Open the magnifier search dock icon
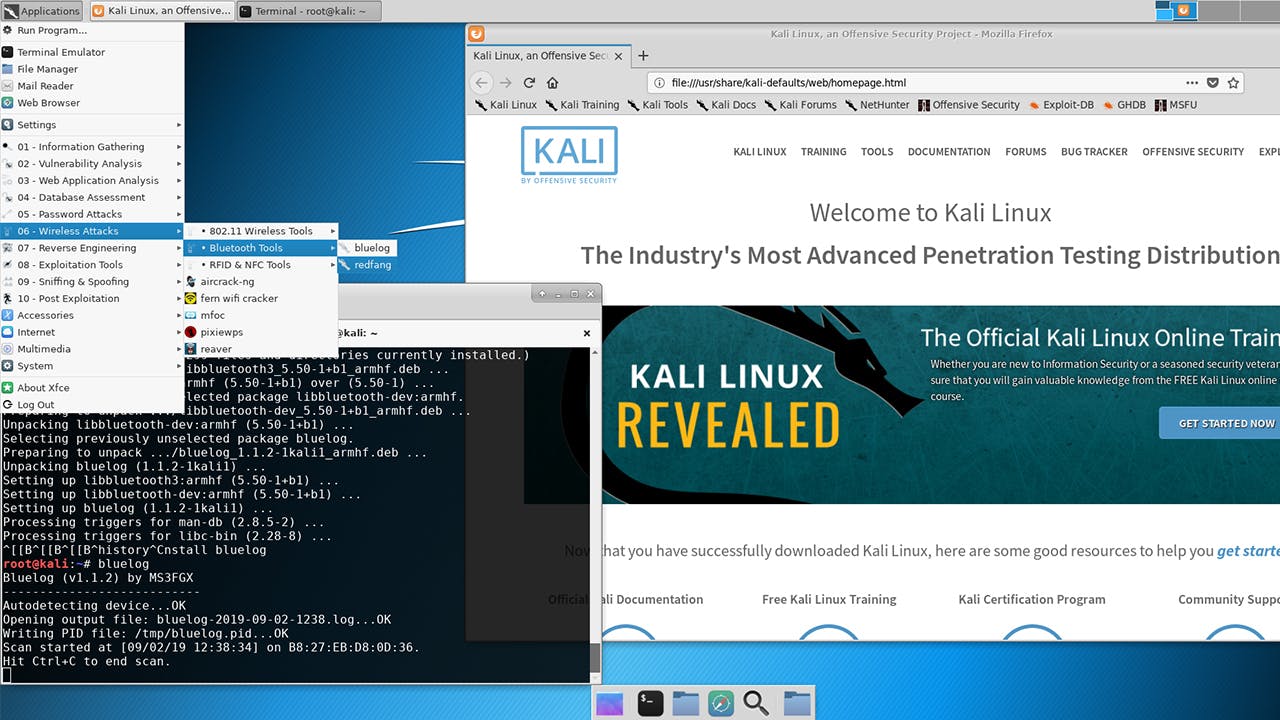Screen dimensions: 1280x720 (756, 703)
